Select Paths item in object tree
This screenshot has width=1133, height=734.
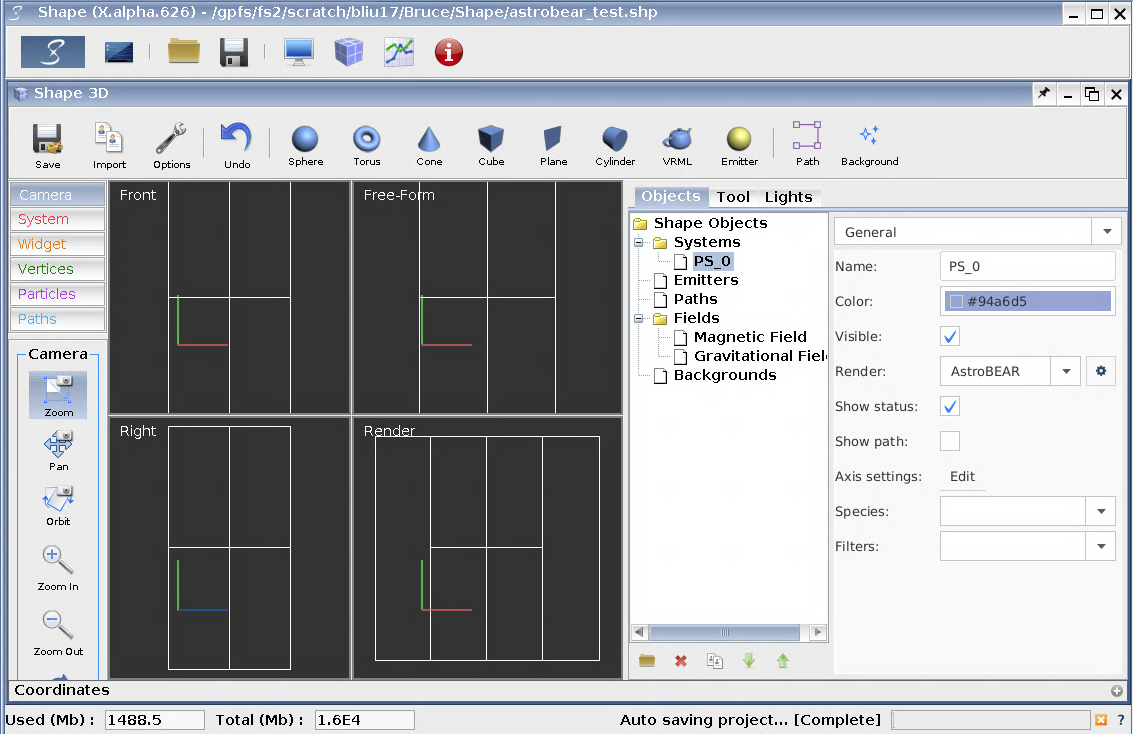pyautogui.click(x=695, y=299)
